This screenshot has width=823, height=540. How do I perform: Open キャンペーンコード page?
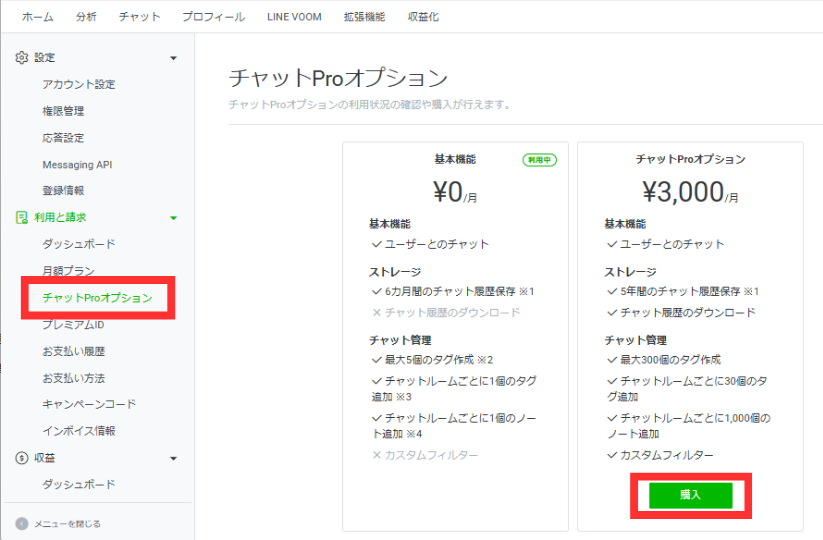pos(89,404)
